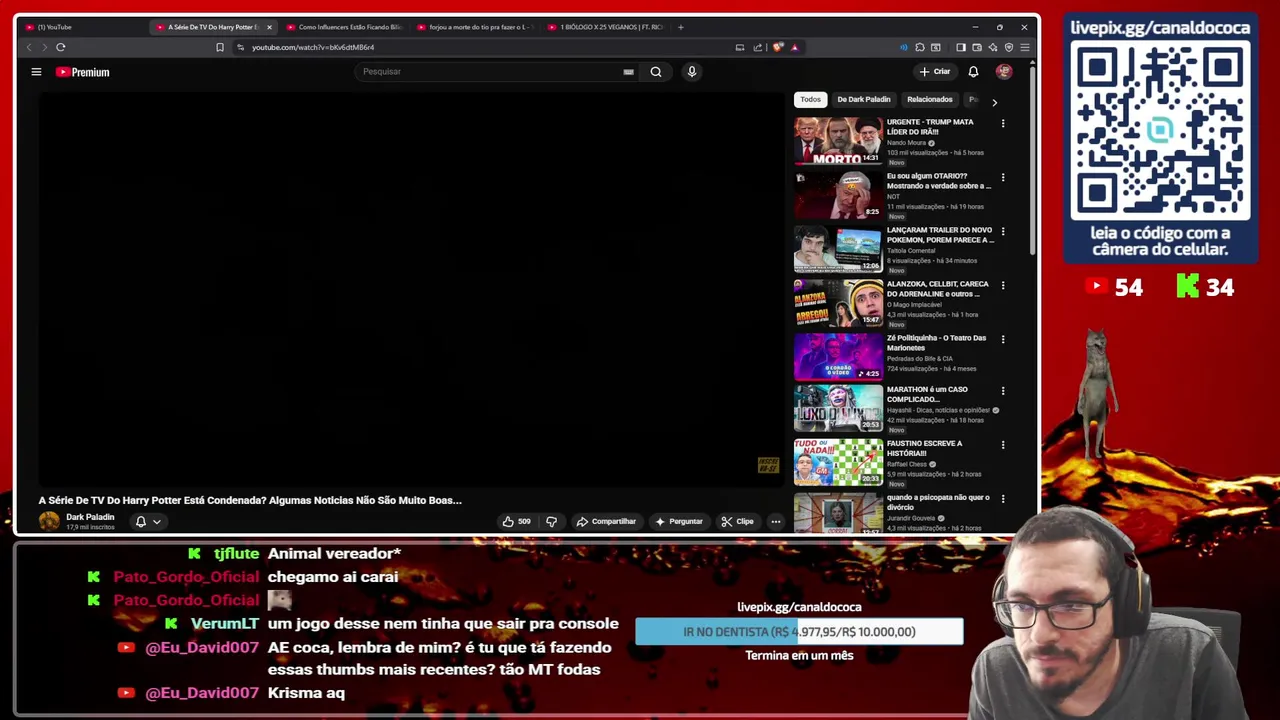Select the De Dark Paladin chip

[x=864, y=99]
